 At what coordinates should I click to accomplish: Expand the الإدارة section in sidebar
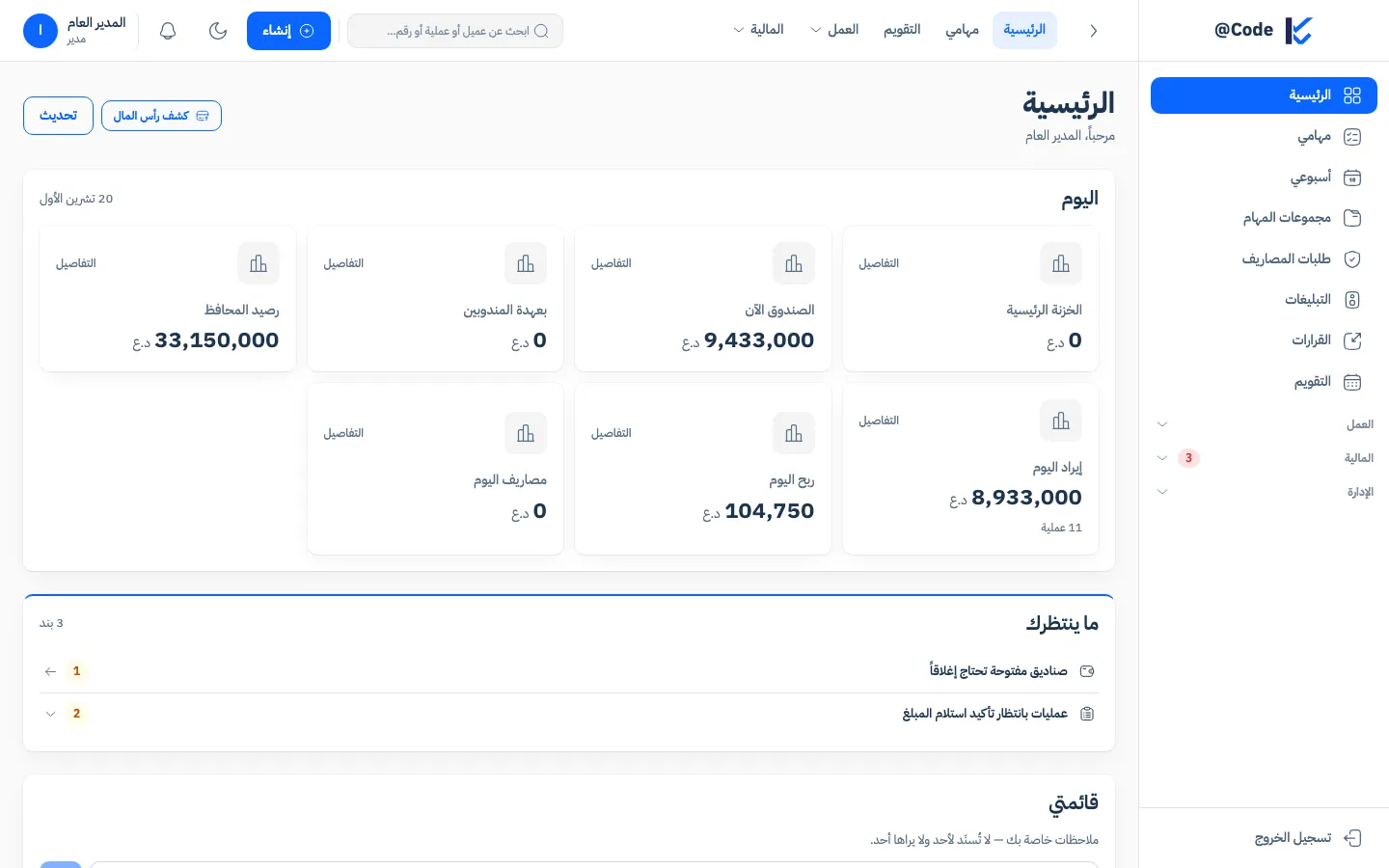coord(1264,492)
